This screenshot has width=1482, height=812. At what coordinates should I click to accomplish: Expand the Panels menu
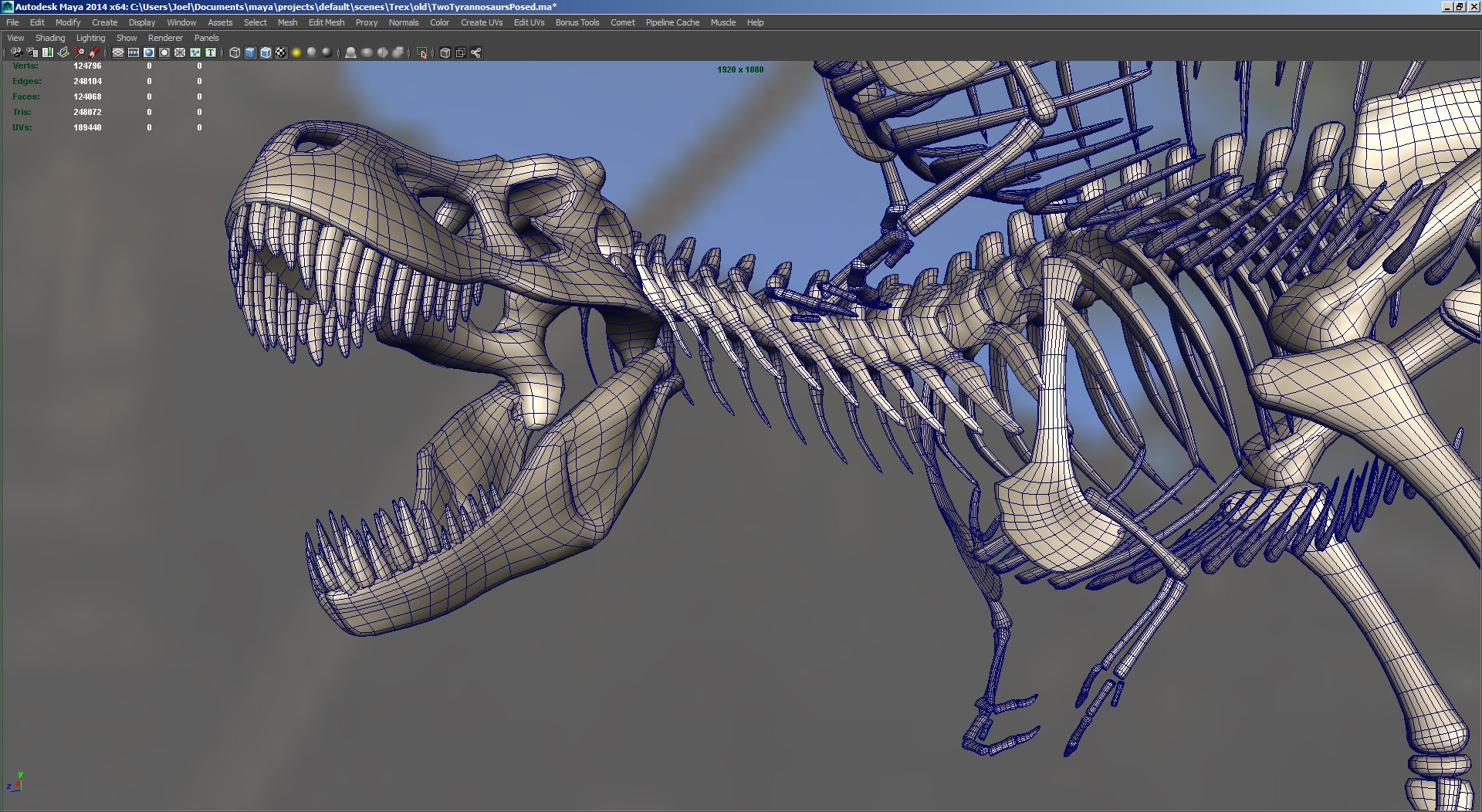coord(206,38)
